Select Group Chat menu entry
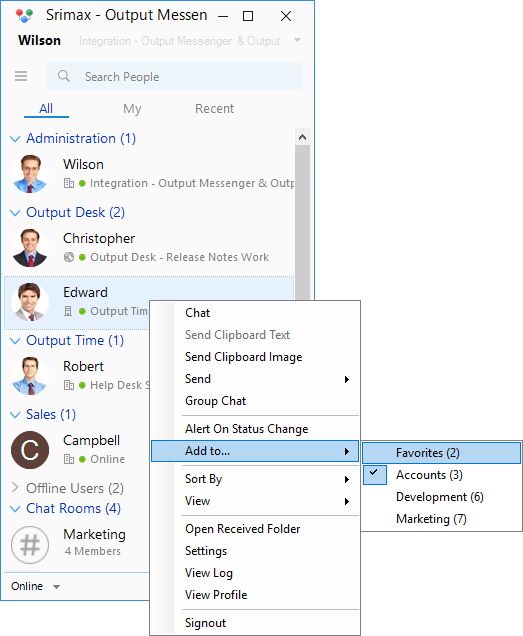Screen dimensions: 523x636 coord(255,401)
